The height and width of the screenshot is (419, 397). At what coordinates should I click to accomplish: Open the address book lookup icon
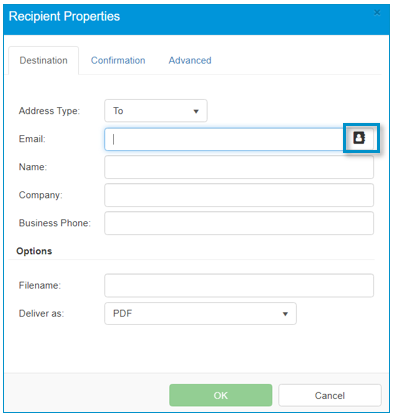359,138
